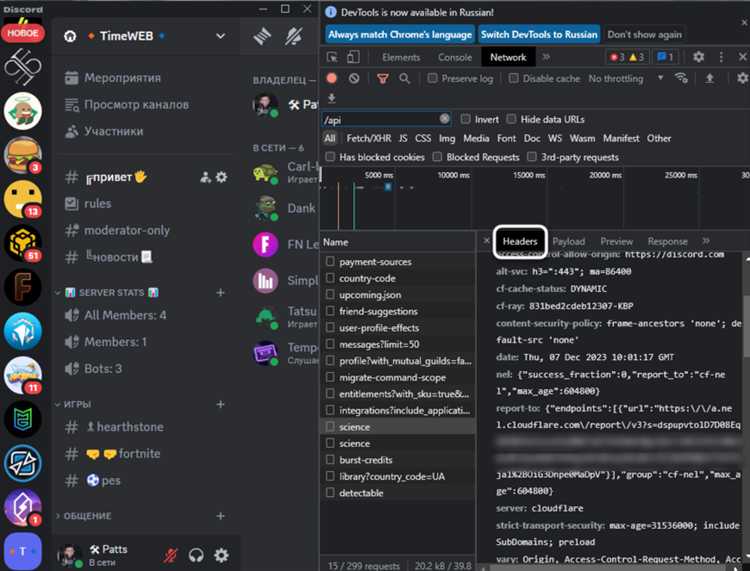Add channel to ИГРЫ category
Image resolution: width=750 pixels, height=571 pixels.
[x=221, y=404]
